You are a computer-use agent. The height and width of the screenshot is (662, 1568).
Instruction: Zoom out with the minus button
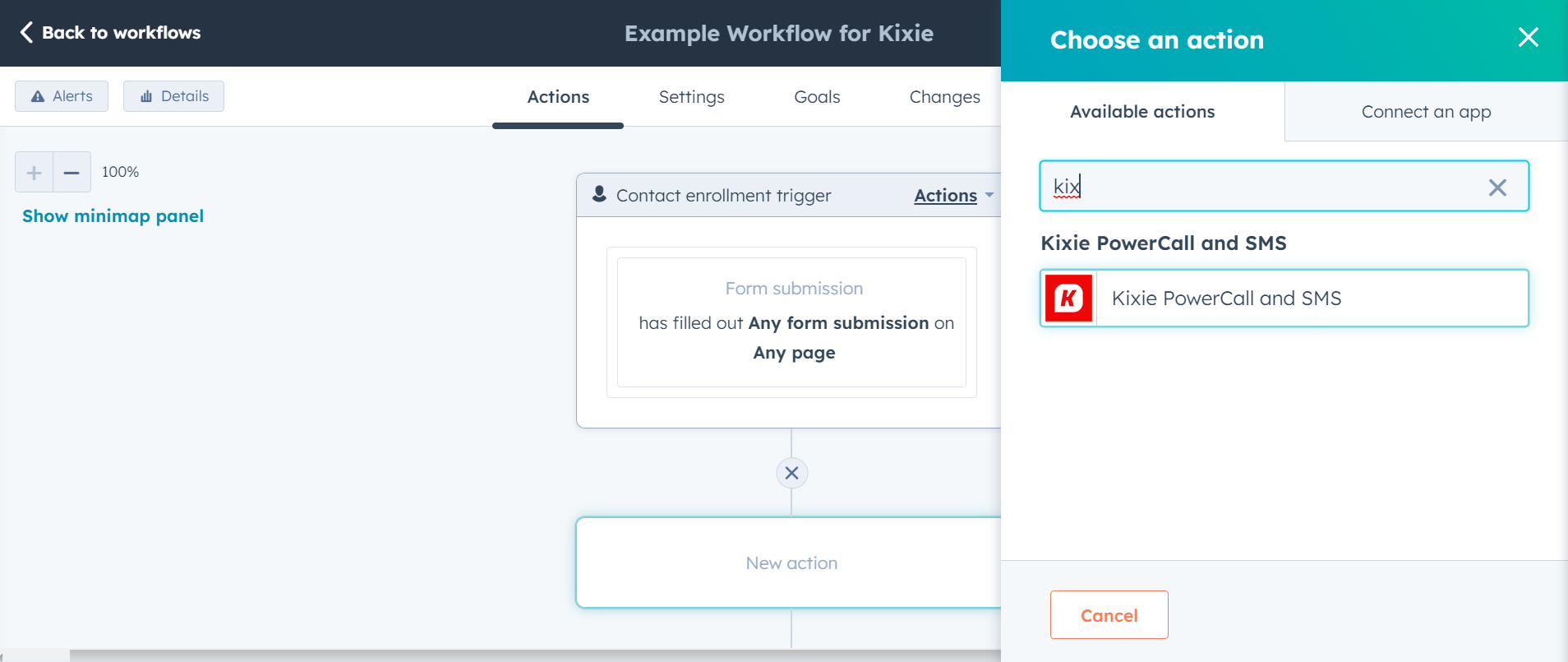(71, 173)
